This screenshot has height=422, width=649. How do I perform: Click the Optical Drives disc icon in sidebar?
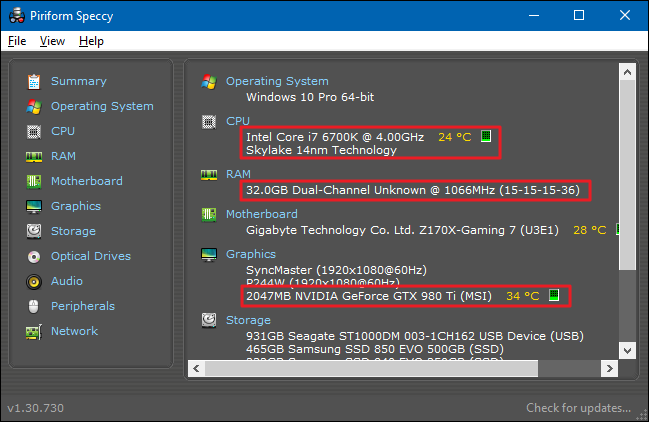pyautogui.click(x=34, y=257)
